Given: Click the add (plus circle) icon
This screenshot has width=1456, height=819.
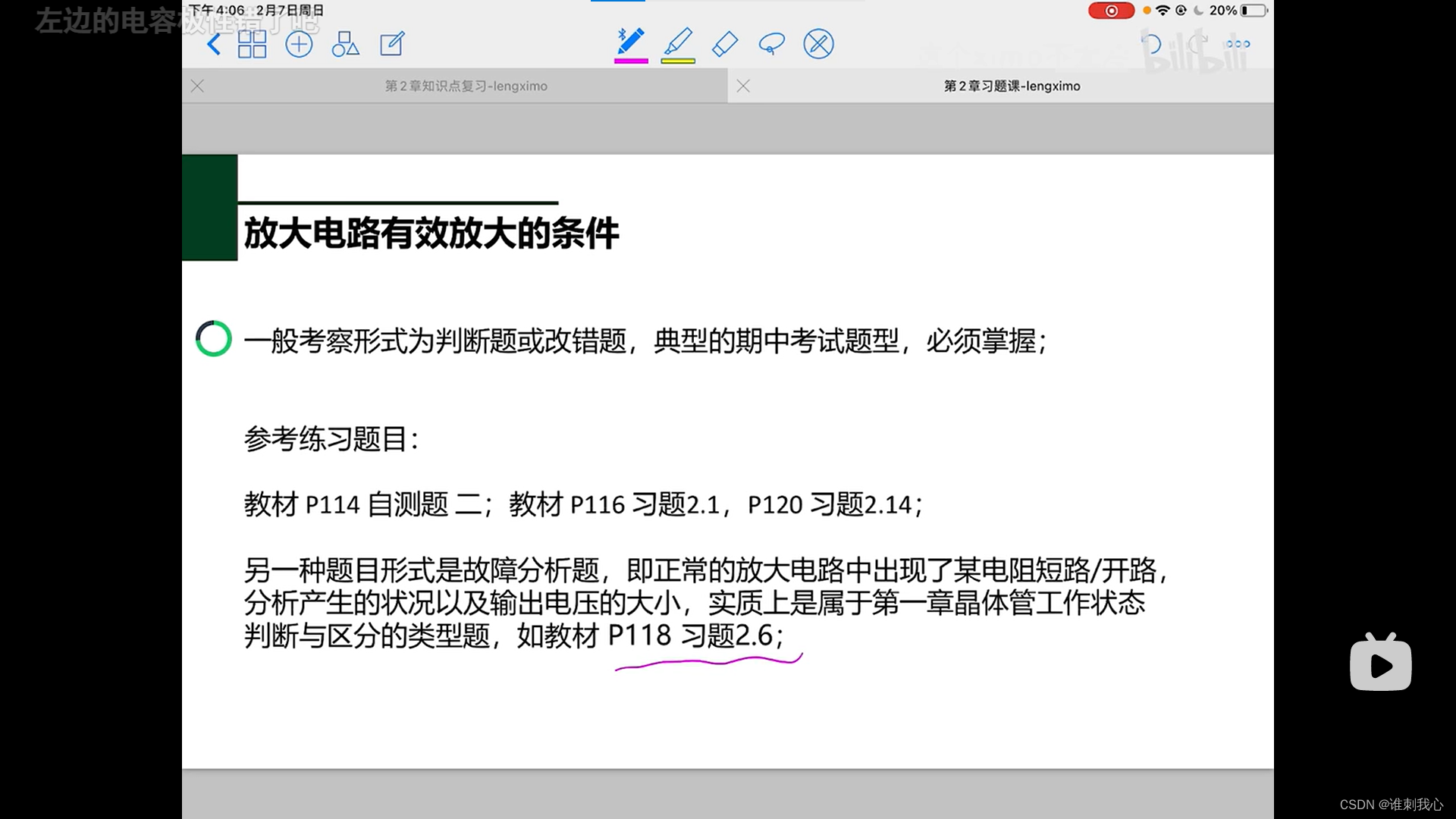Looking at the screenshot, I should click(299, 44).
